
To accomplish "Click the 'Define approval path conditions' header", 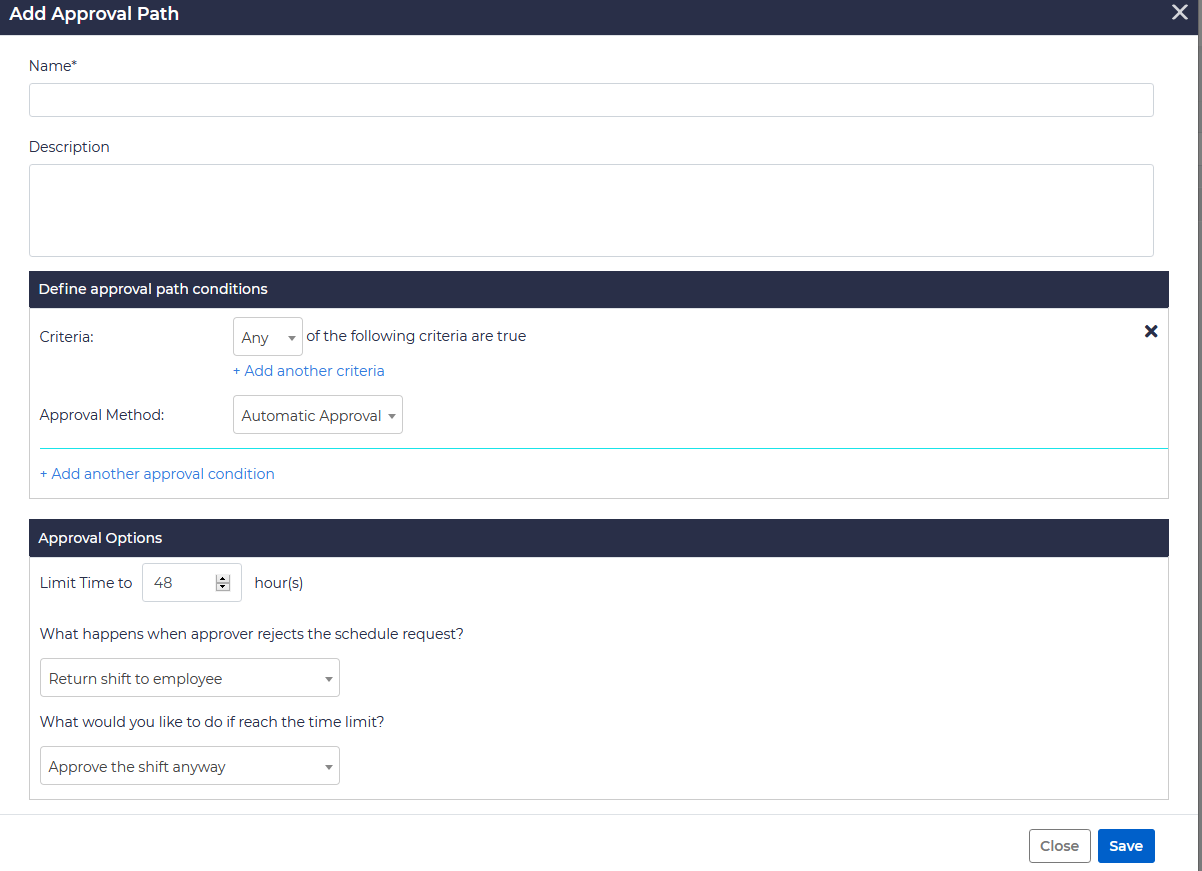I will click(153, 289).
